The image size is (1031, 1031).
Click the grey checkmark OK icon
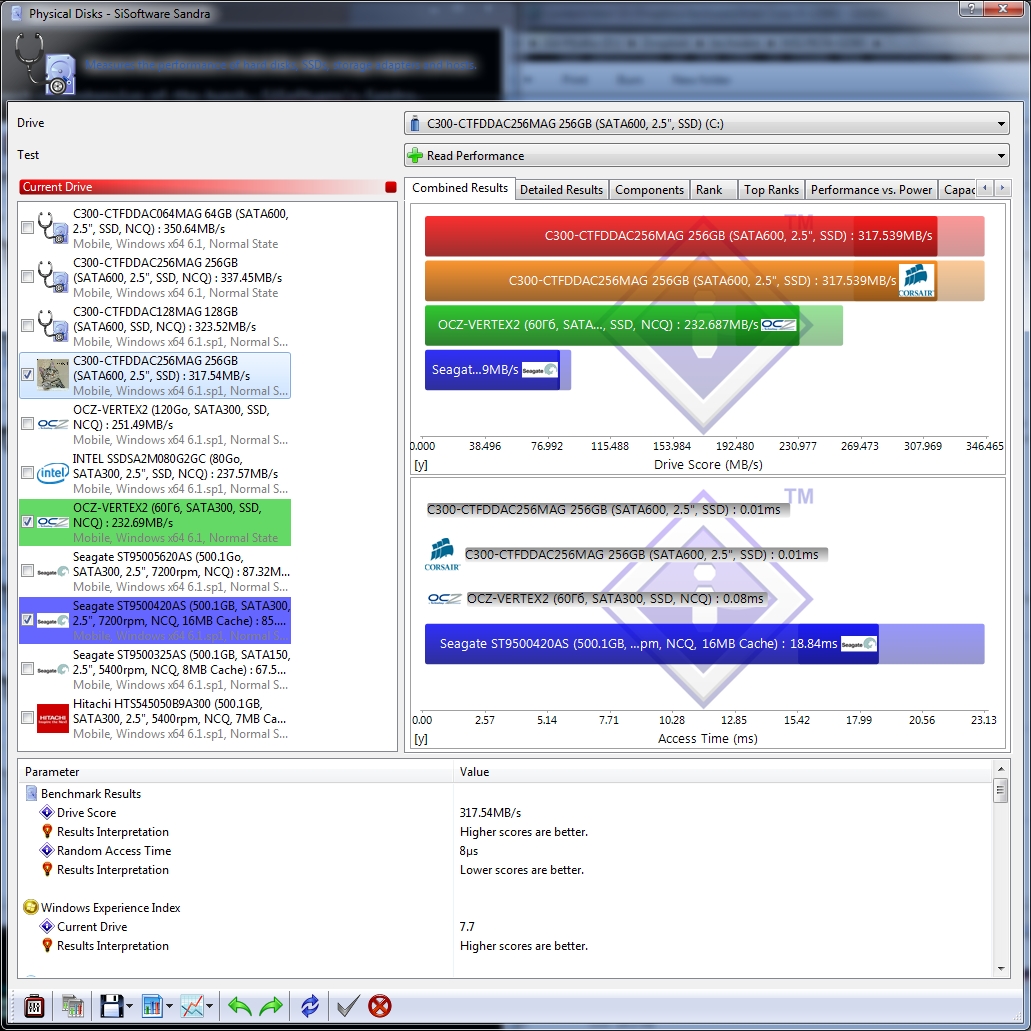click(348, 1006)
